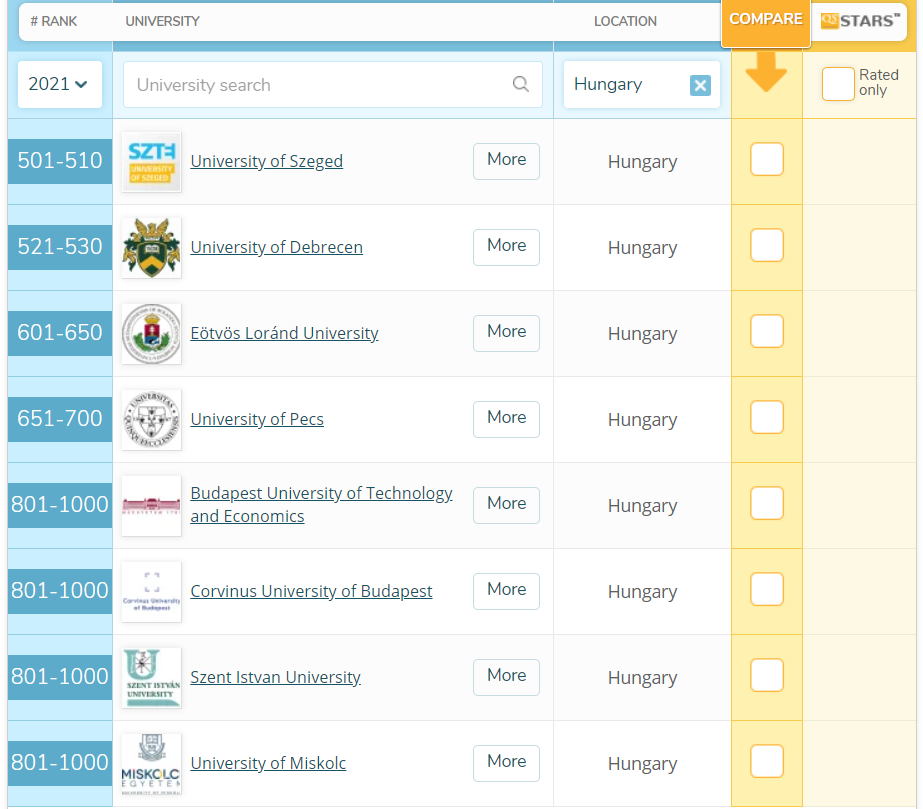923x809 pixels.
Task: Sort by the # RANK column header
Action: 54,21
